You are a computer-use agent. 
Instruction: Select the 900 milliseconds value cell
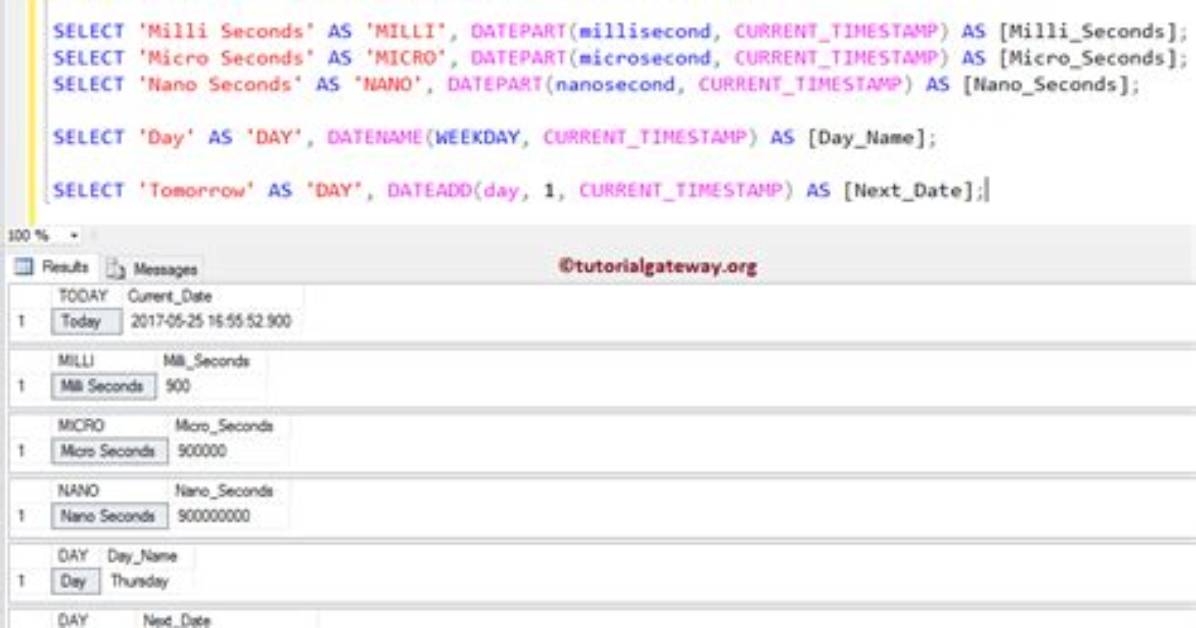click(178, 386)
